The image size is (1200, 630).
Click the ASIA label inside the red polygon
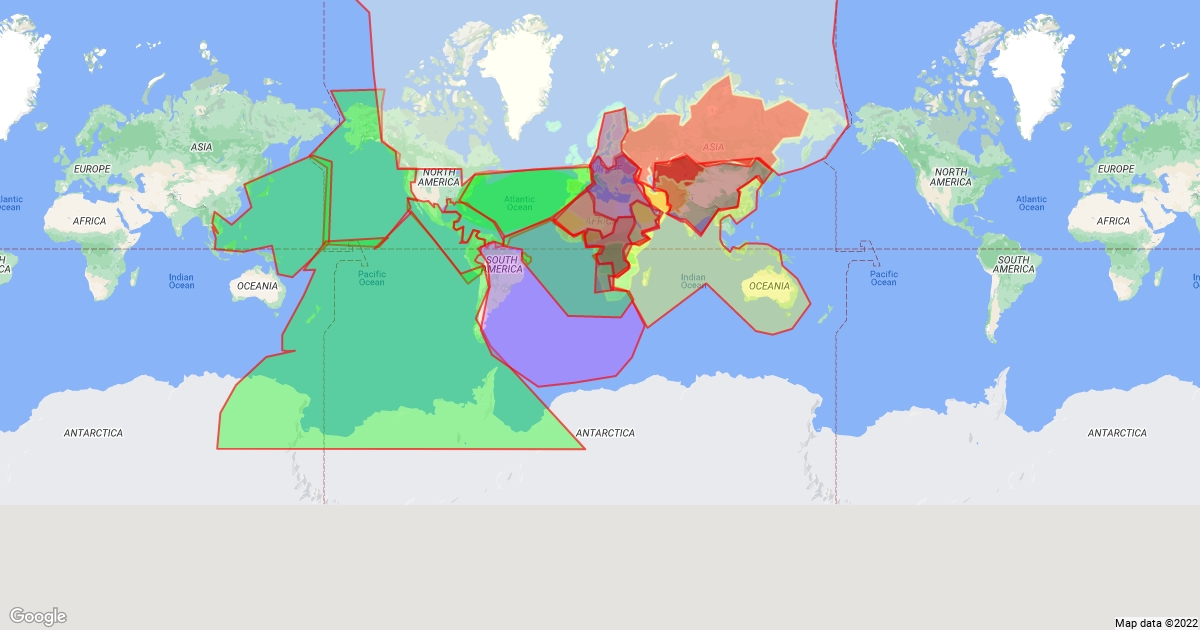pos(712,147)
